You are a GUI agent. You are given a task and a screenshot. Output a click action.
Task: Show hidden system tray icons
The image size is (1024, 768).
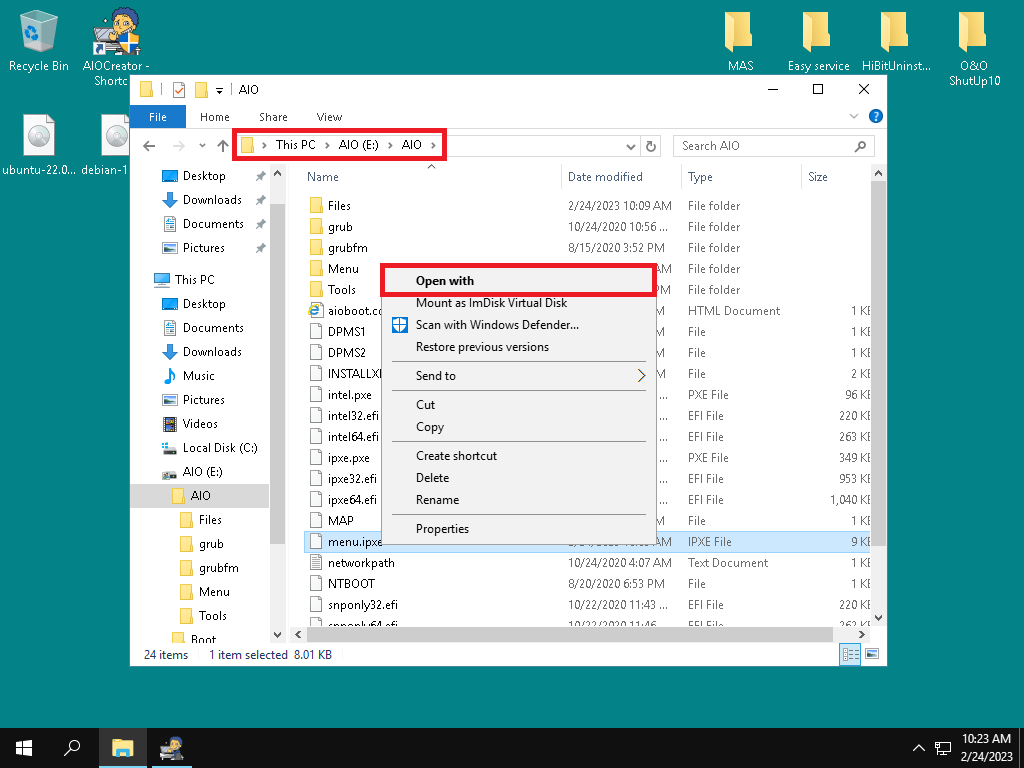(918, 748)
